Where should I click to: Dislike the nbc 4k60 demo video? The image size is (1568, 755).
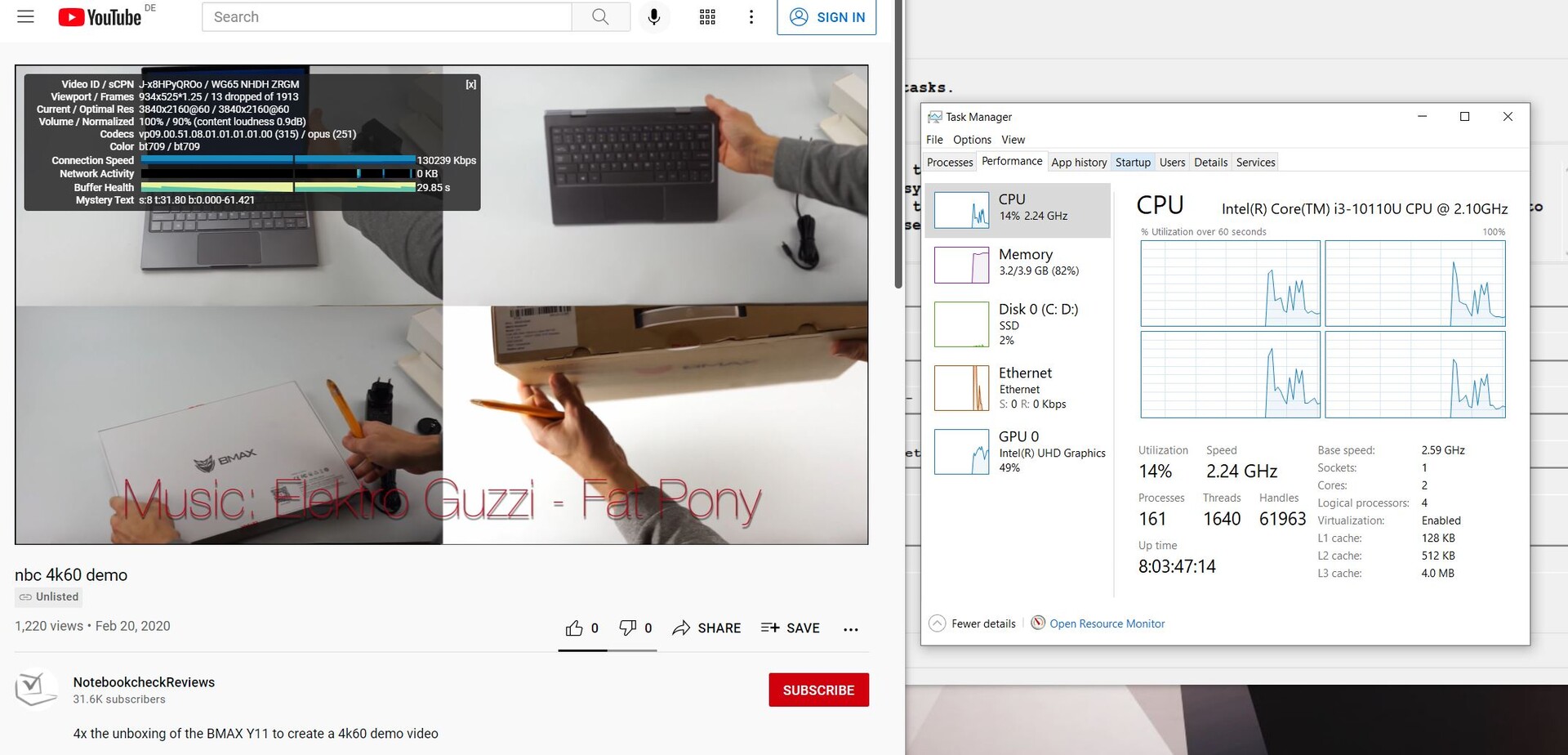[x=635, y=628]
